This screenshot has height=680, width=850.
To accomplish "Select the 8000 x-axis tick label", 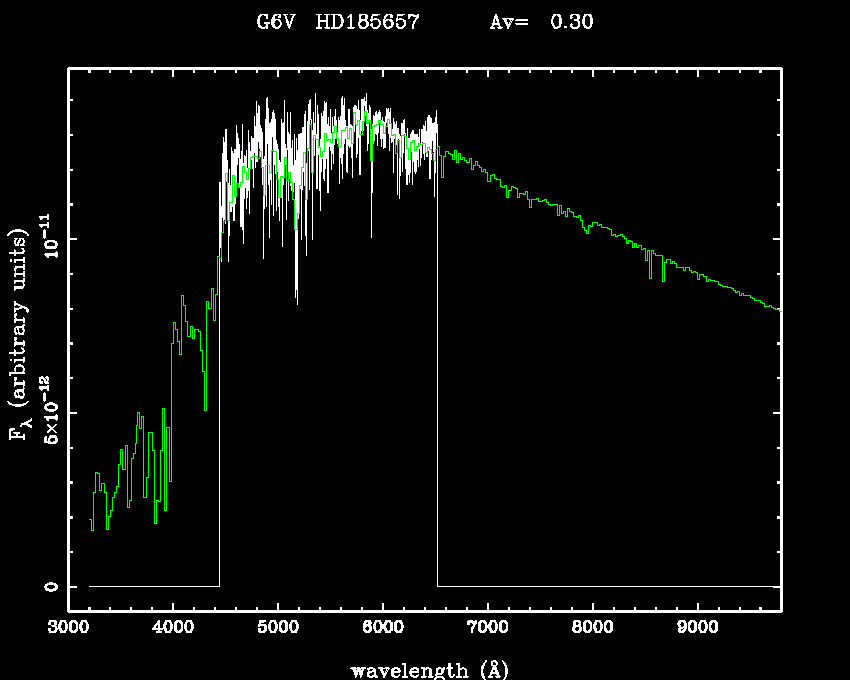I will 592,627.
